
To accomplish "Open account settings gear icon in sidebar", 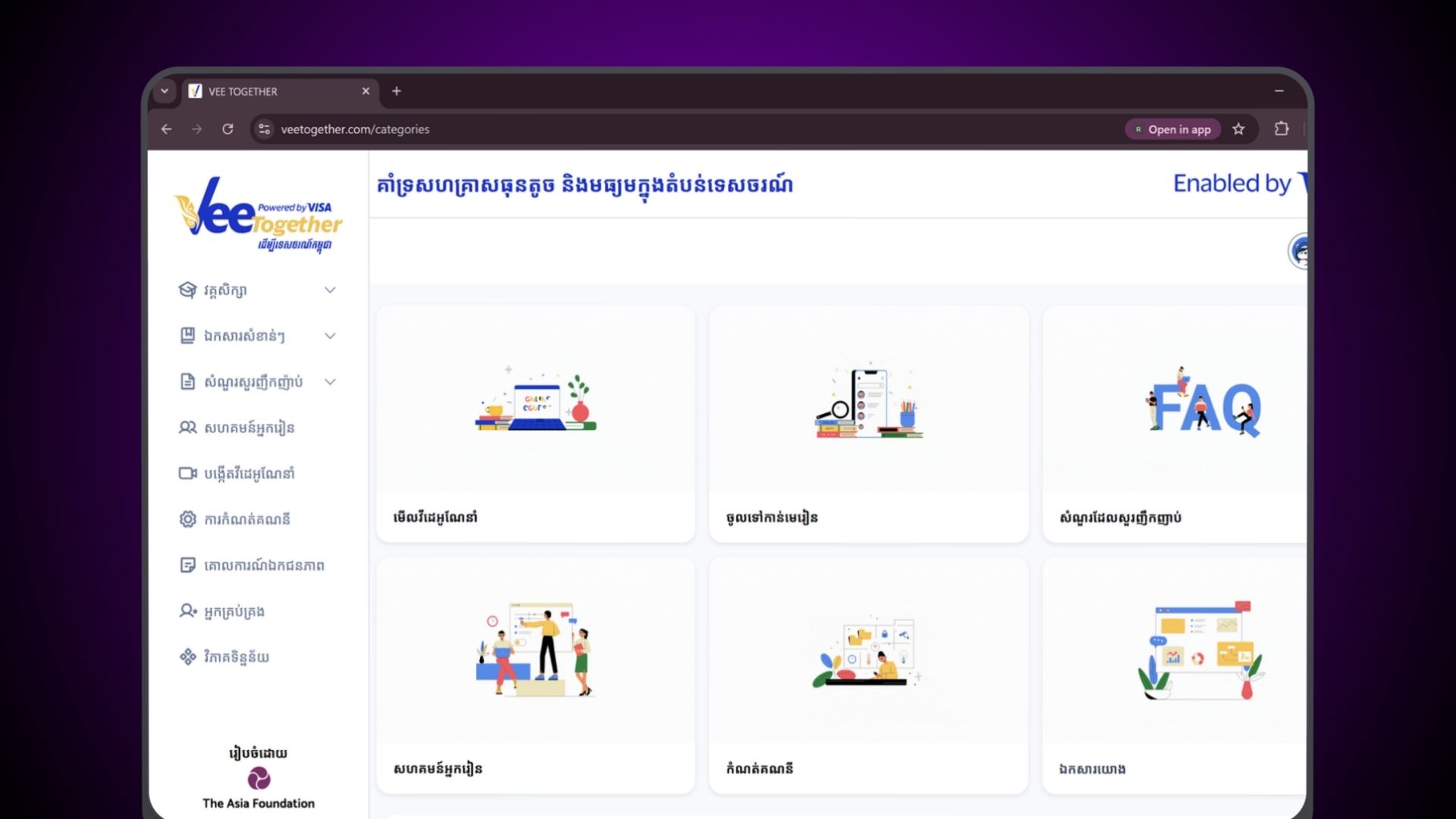I will 187,519.
